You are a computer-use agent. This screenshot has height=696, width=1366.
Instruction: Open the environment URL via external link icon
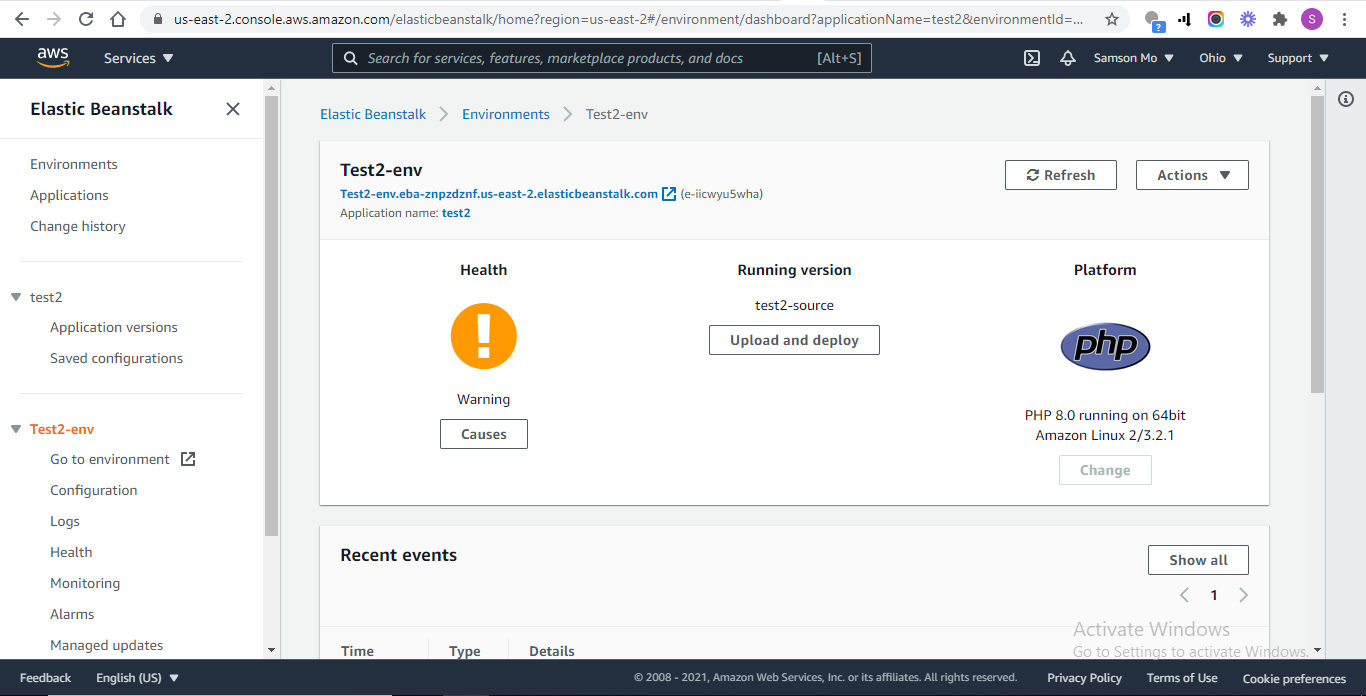(x=668, y=193)
